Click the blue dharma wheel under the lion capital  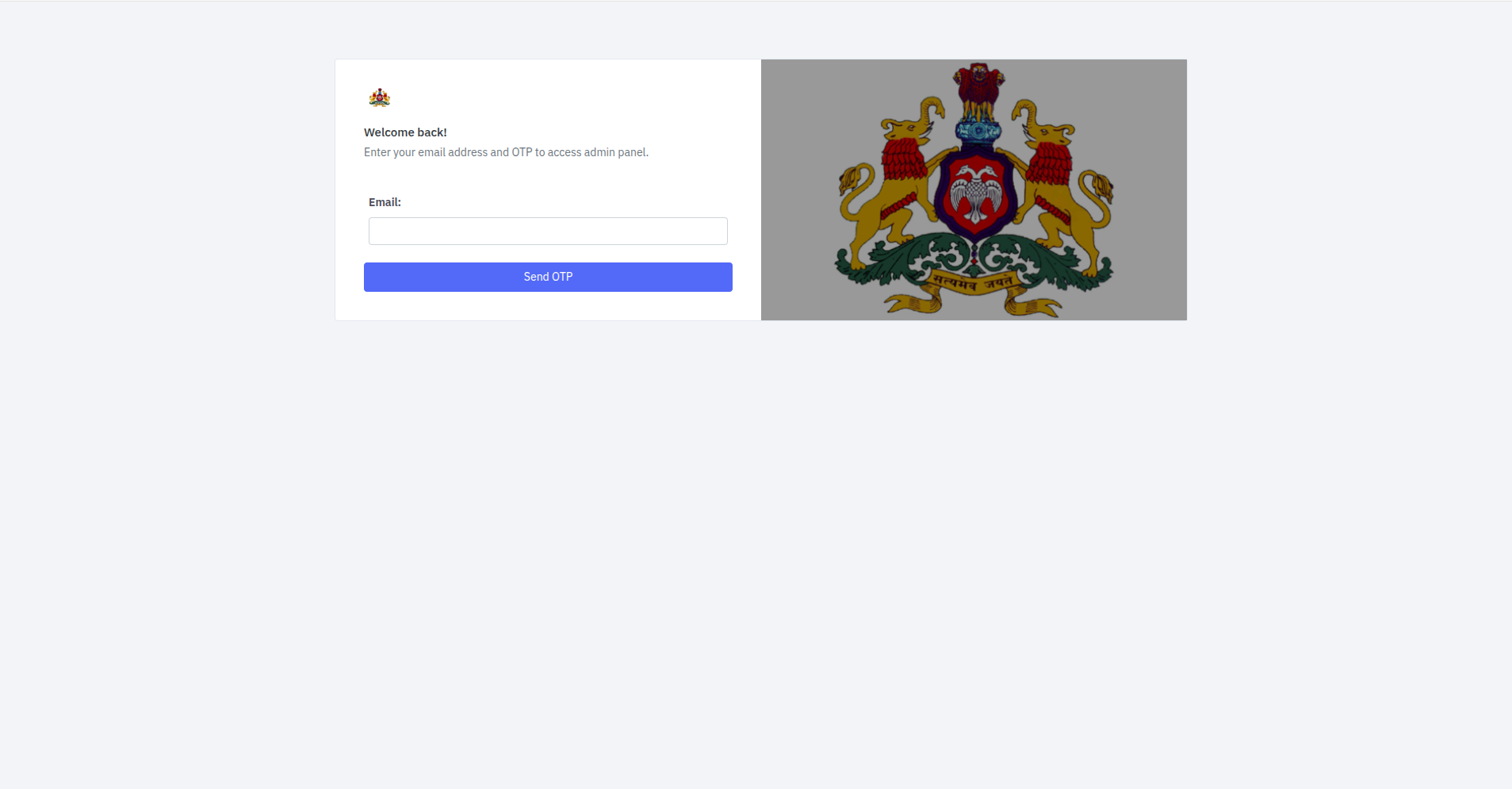point(979,130)
